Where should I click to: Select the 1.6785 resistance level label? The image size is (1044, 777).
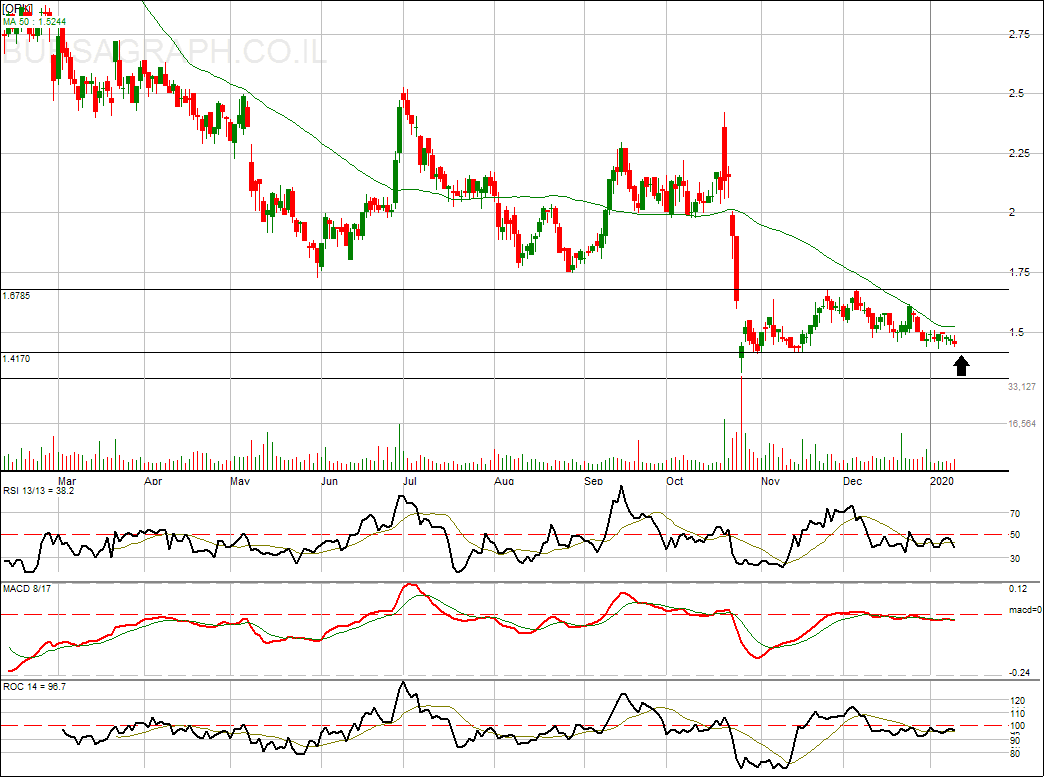point(17,296)
